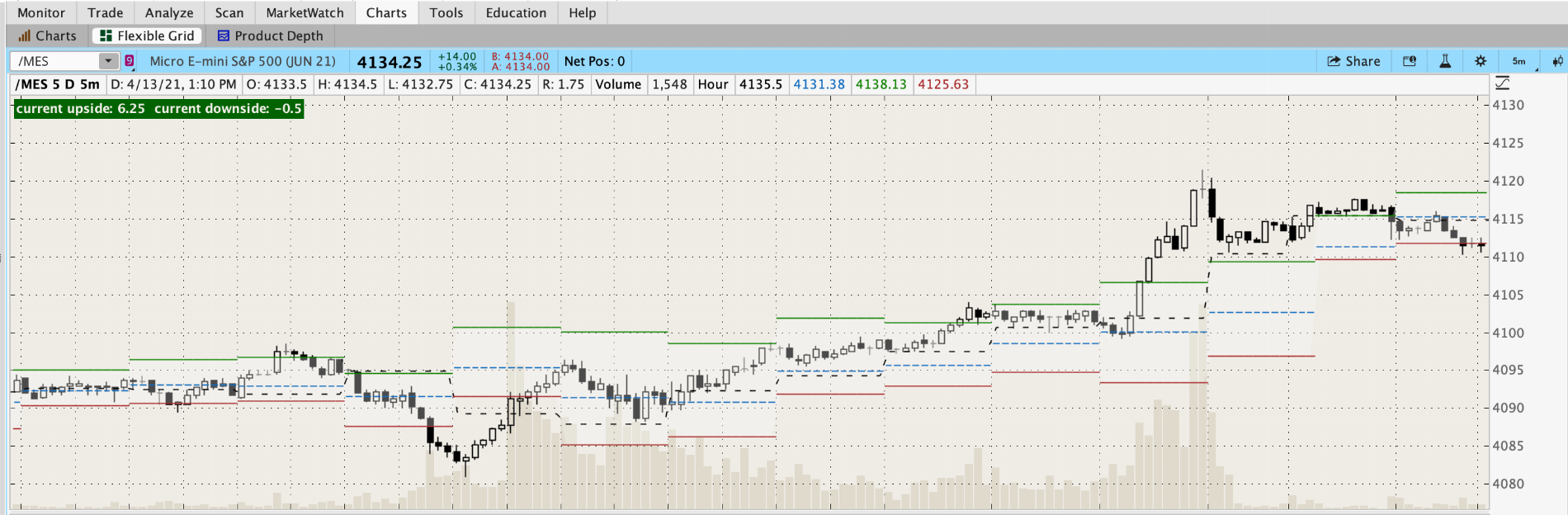Open the Monitor main tab
Viewport: 1568px width, 515px height.
click(41, 12)
